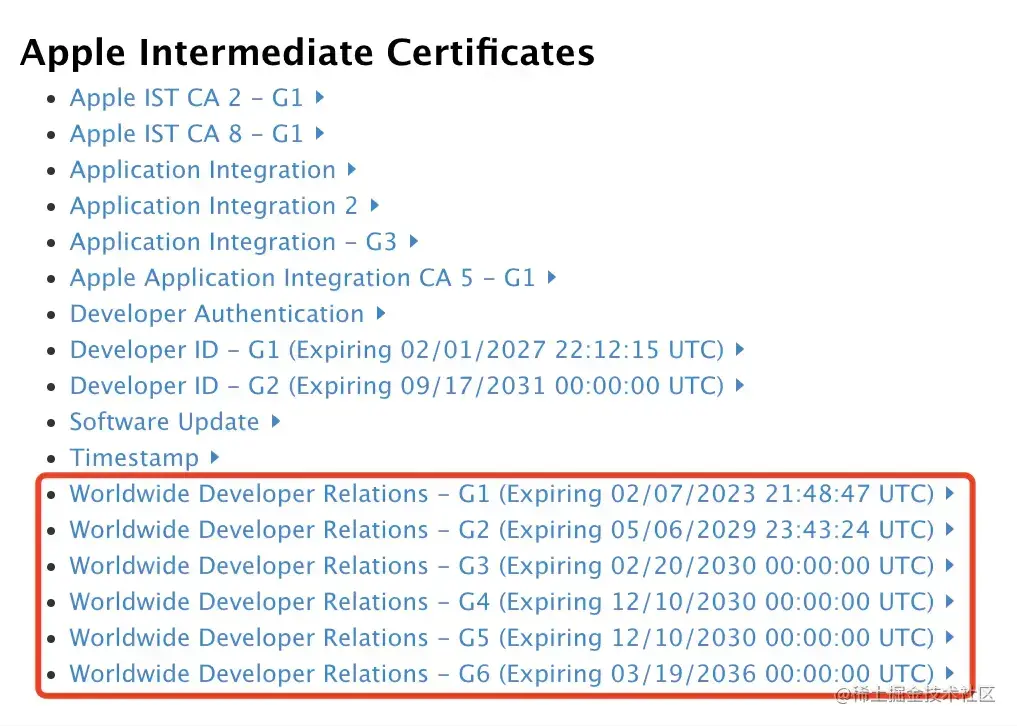Open Apple Application Integration CA 5 – G1 link
Screen dimensions: 1017x726
tap(302, 278)
